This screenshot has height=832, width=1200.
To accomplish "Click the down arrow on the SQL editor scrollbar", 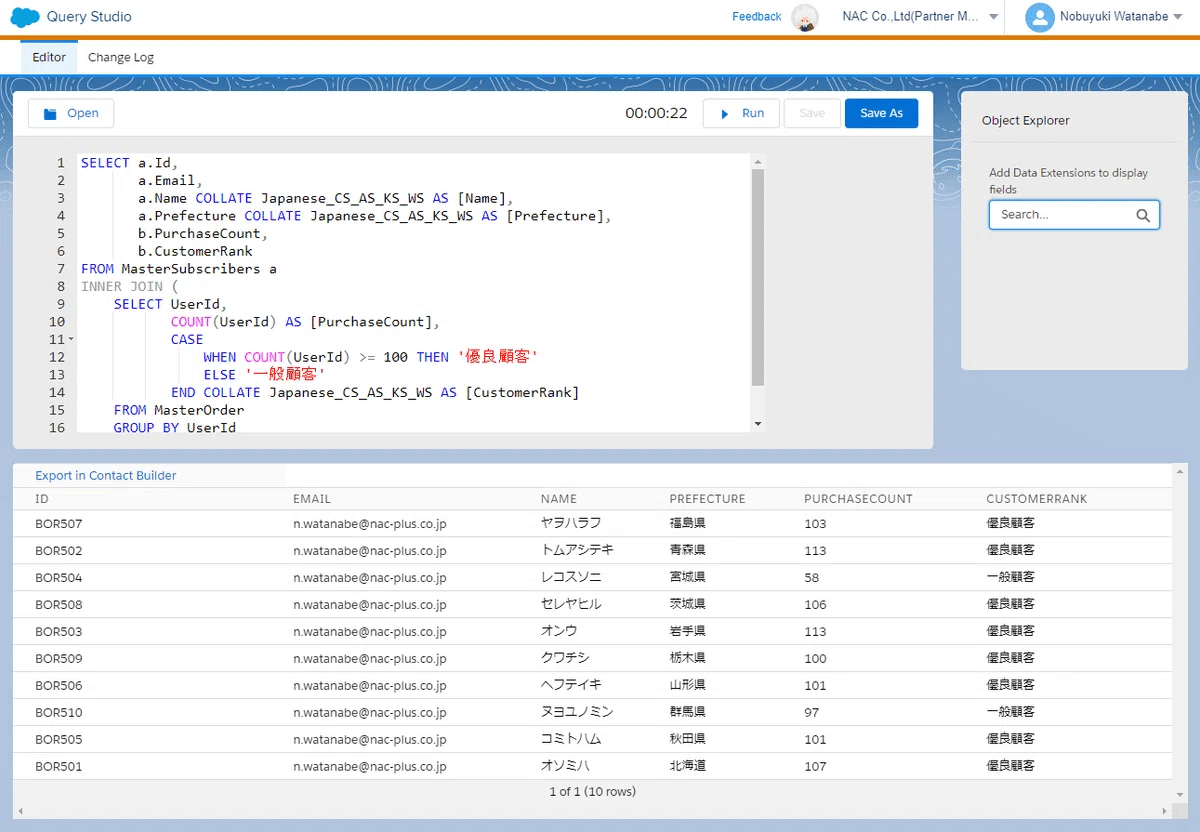I will coord(756,423).
